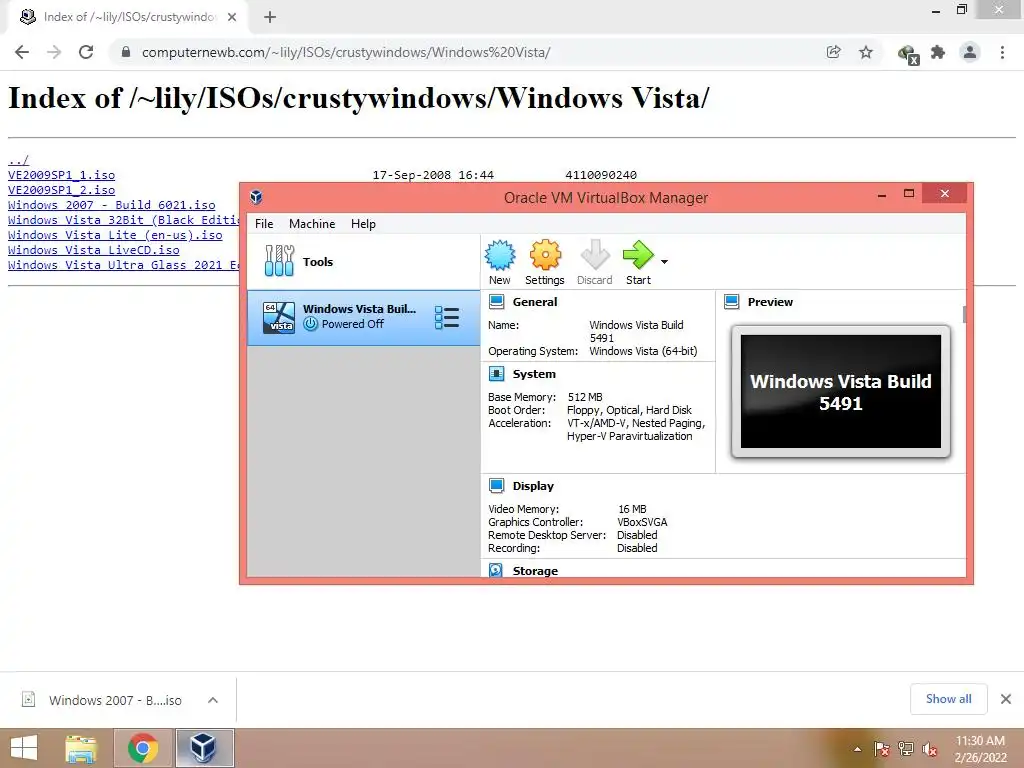Screen dimensions: 1024x768
Task: Download Windows Vista Lite en-us iso
Action: pos(115,235)
